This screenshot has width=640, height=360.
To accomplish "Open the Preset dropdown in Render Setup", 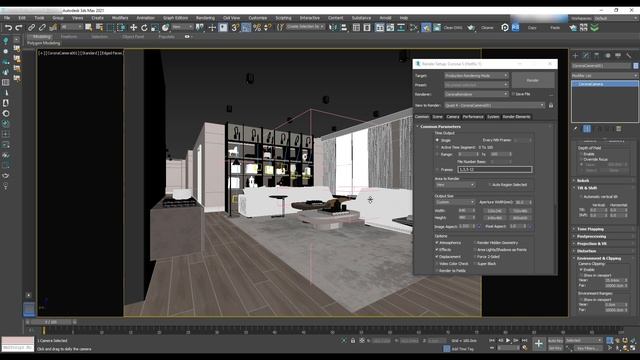I will (x=476, y=85).
